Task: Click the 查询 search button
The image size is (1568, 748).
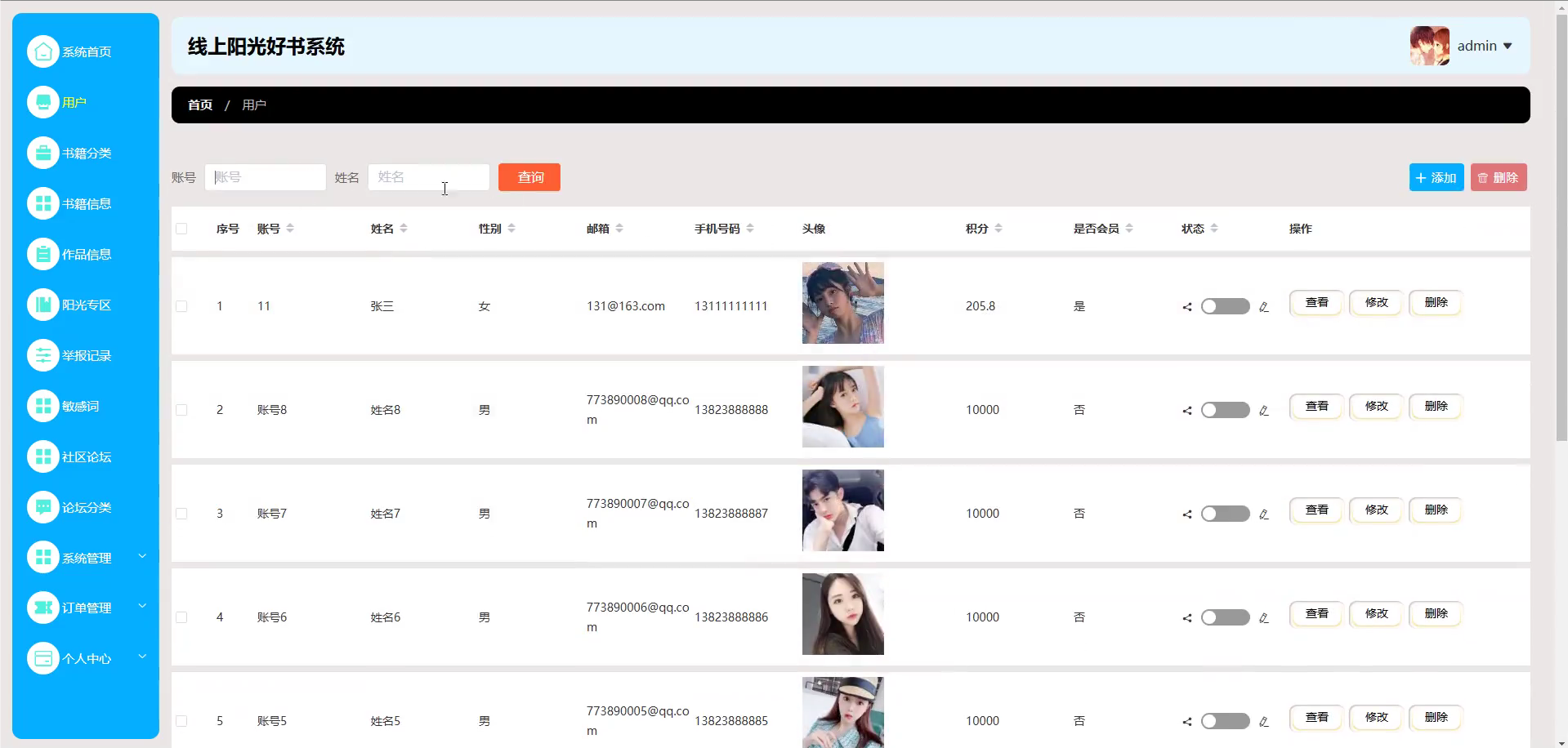Action: 529,177
